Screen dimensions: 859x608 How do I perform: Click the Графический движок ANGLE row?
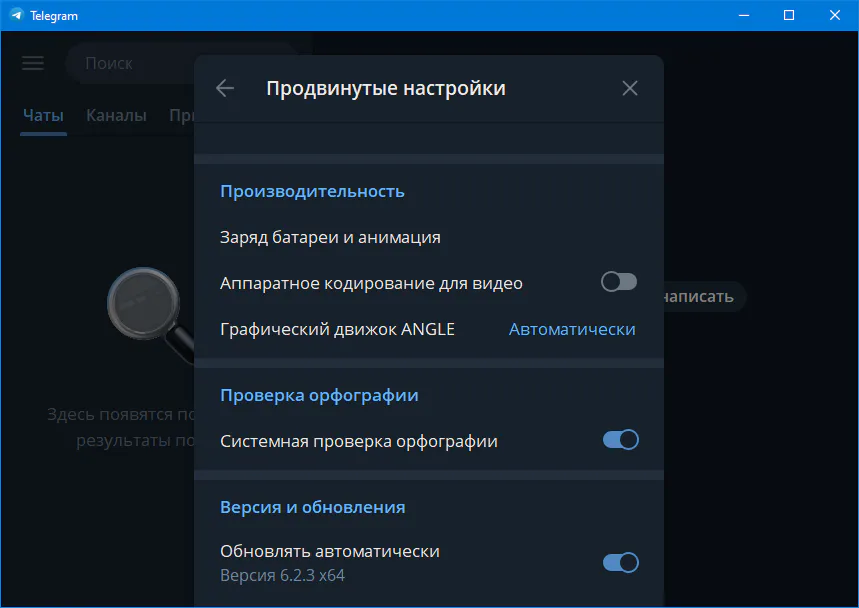pos(337,329)
